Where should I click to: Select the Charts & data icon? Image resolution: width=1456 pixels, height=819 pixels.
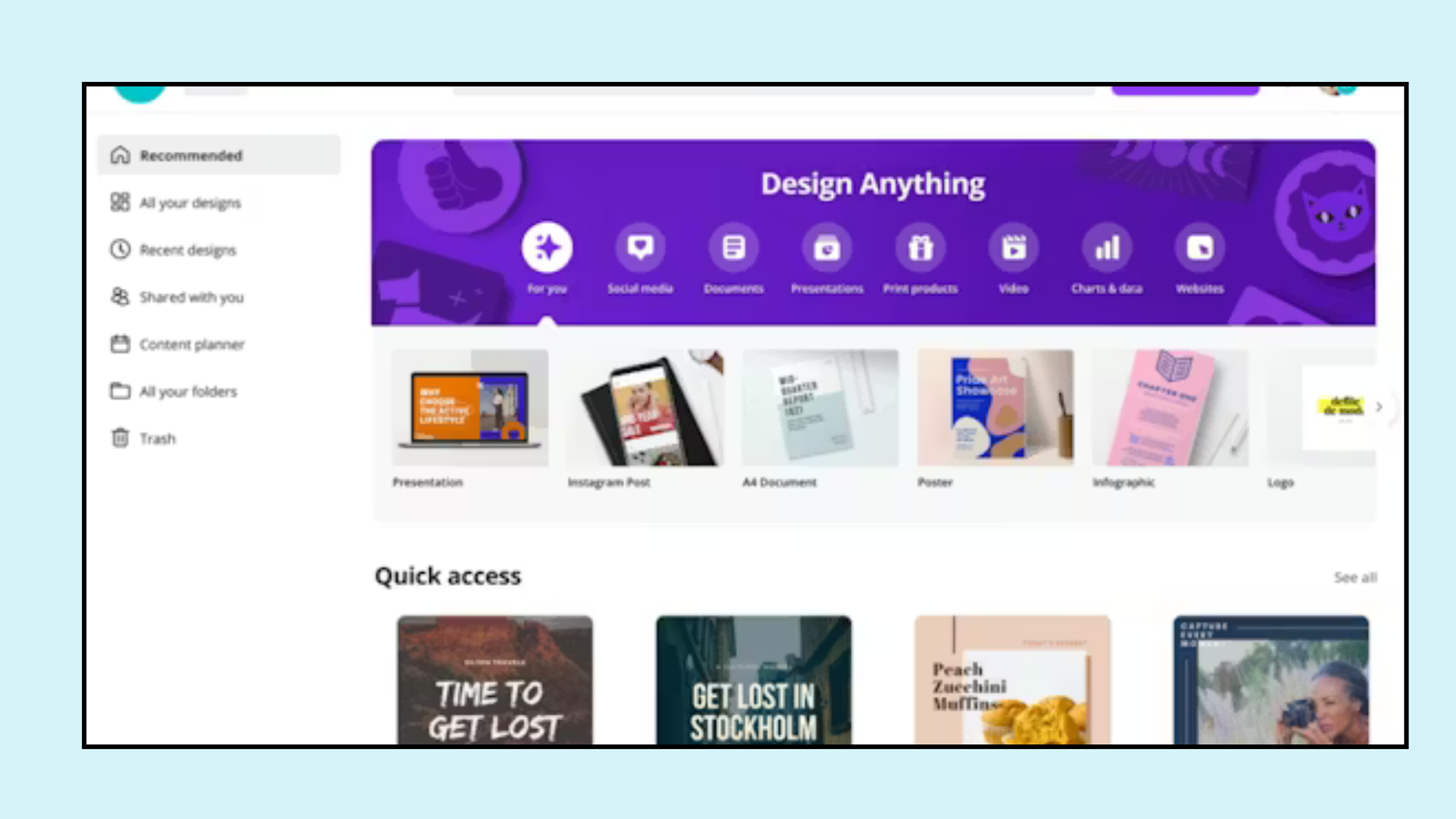1107,247
